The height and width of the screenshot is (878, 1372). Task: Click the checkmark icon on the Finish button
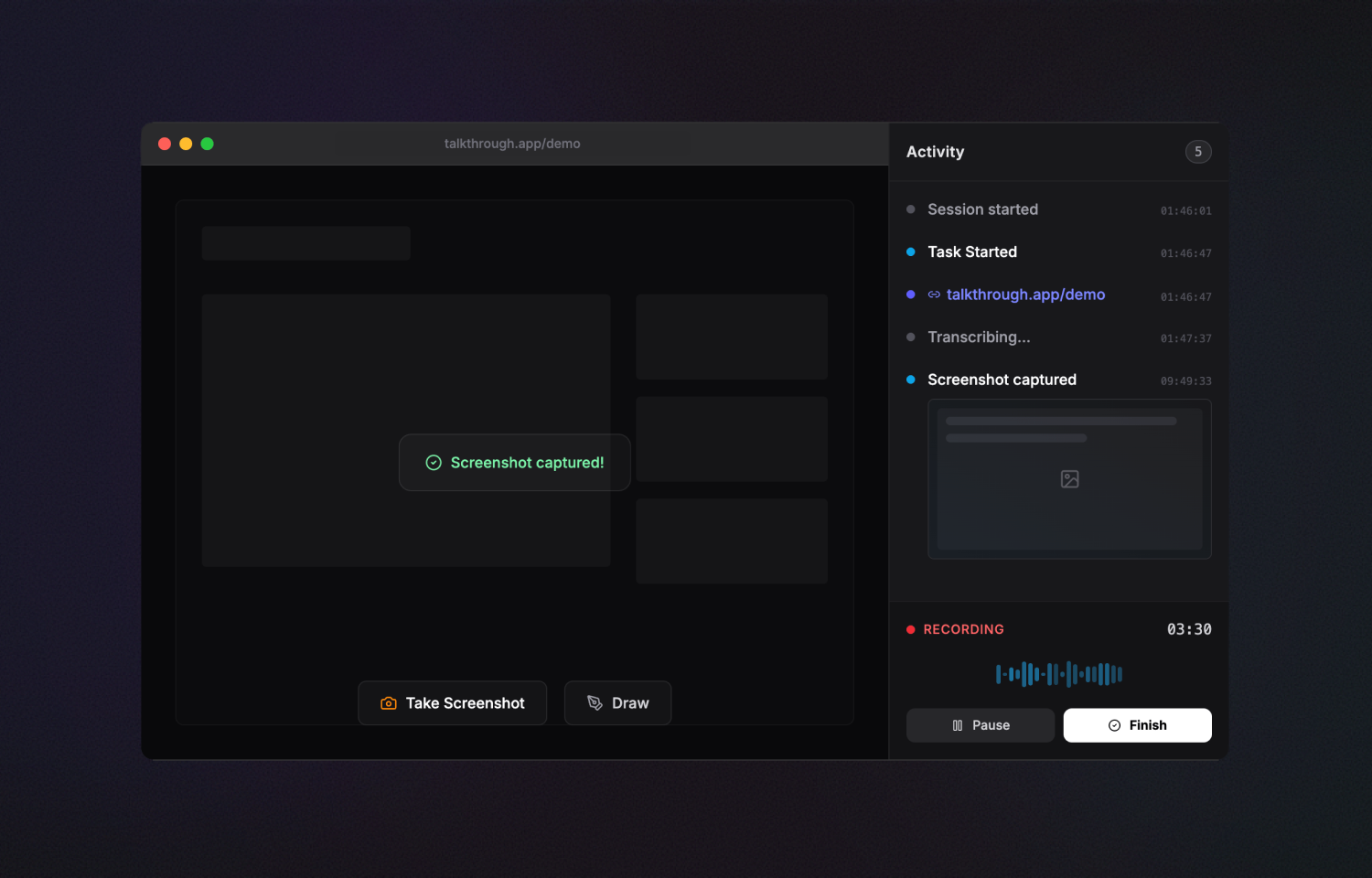[1113, 725]
